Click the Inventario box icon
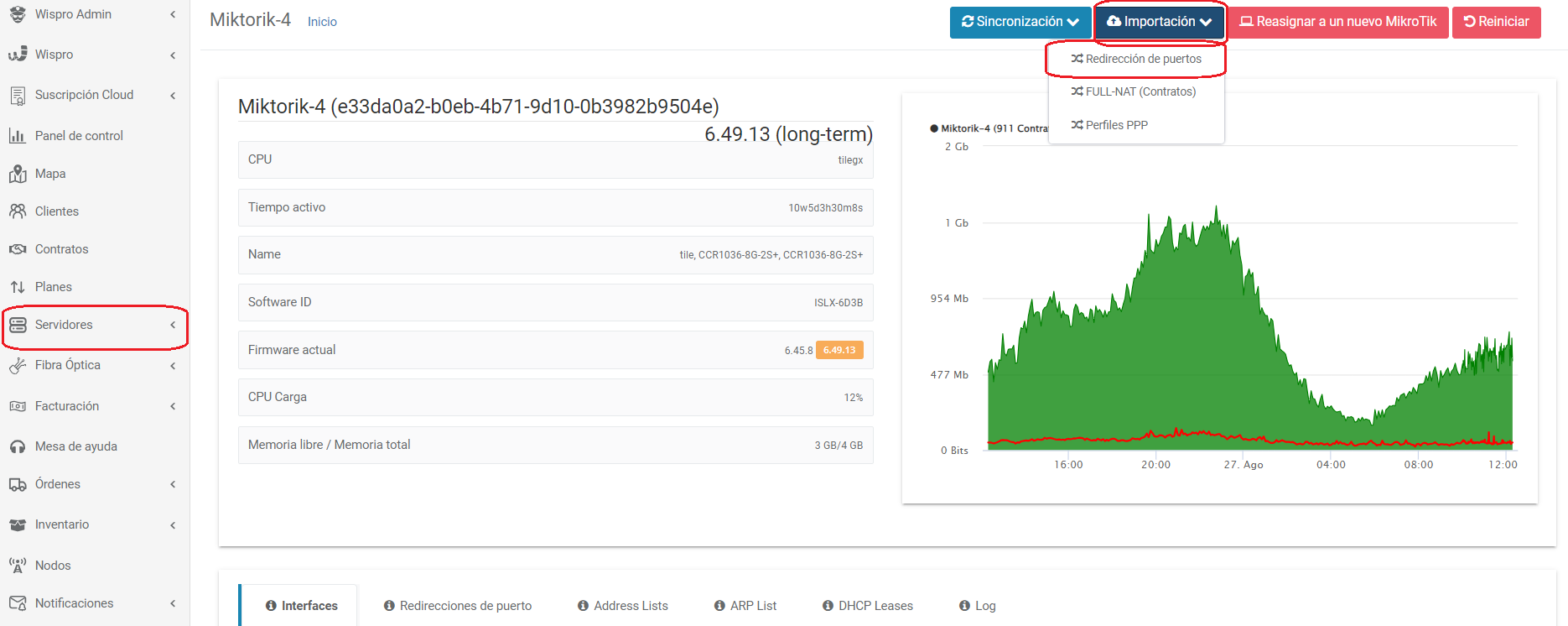The image size is (1568, 626). (x=18, y=524)
